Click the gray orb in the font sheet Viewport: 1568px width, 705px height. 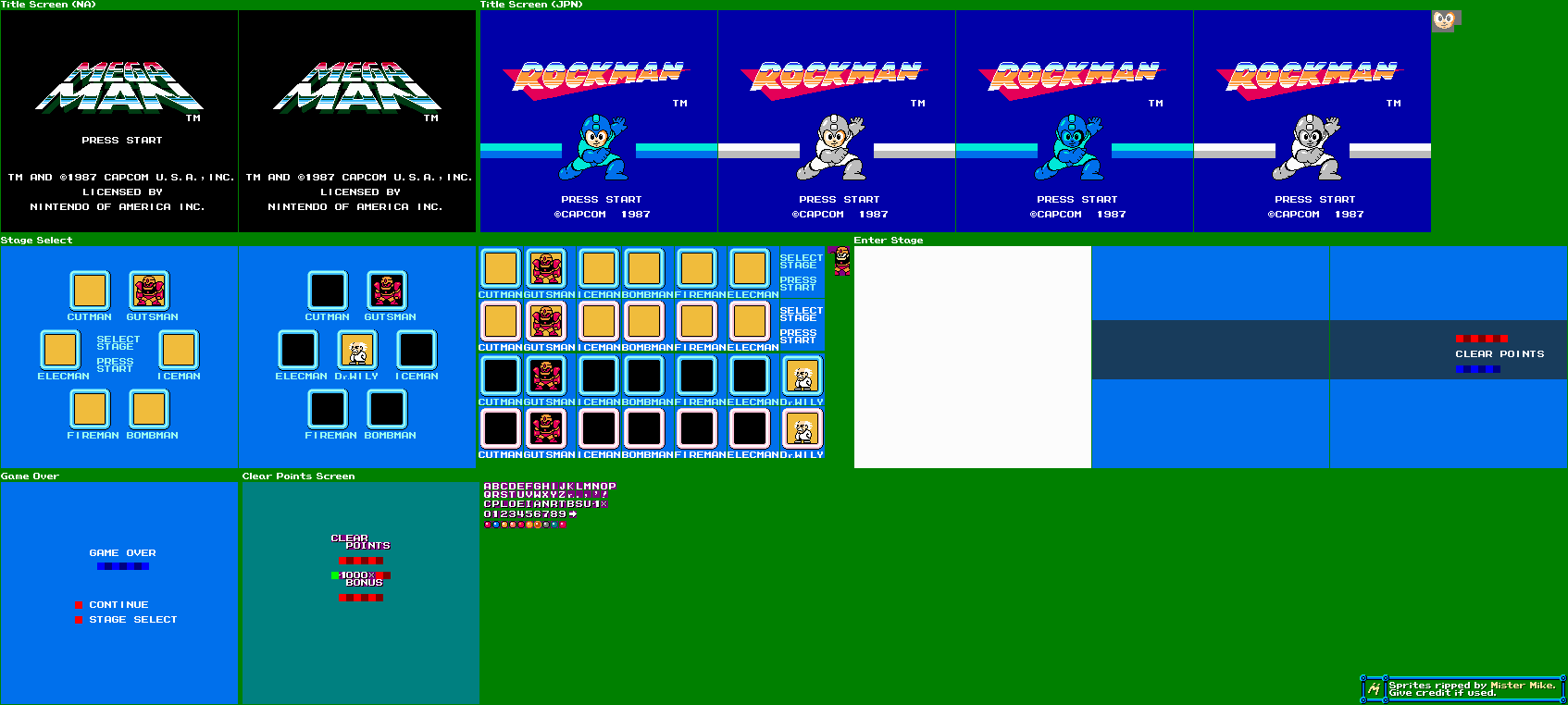(546, 525)
